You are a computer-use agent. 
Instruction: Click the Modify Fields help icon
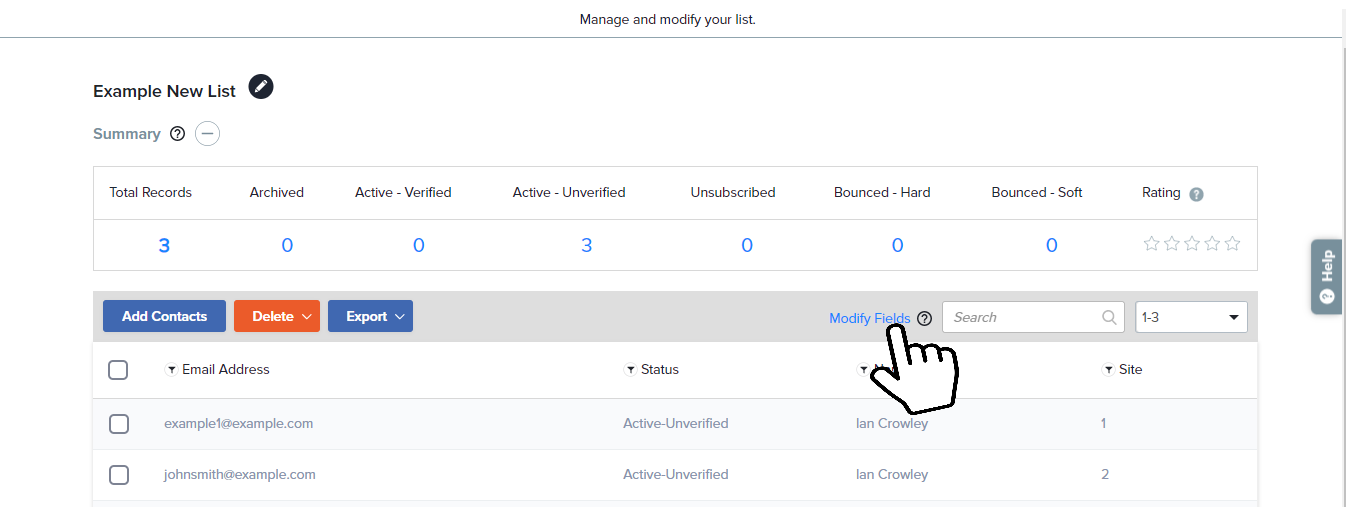point(924,319)
